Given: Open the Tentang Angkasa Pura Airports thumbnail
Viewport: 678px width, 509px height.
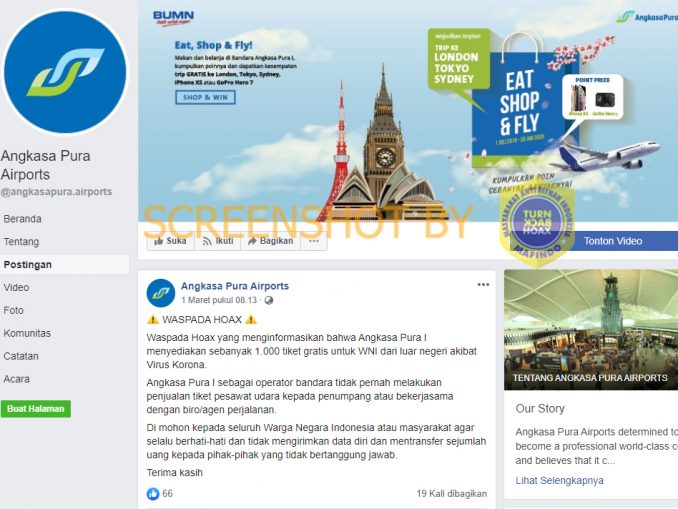Looking at the screenshot, I should tap(591, 330).
